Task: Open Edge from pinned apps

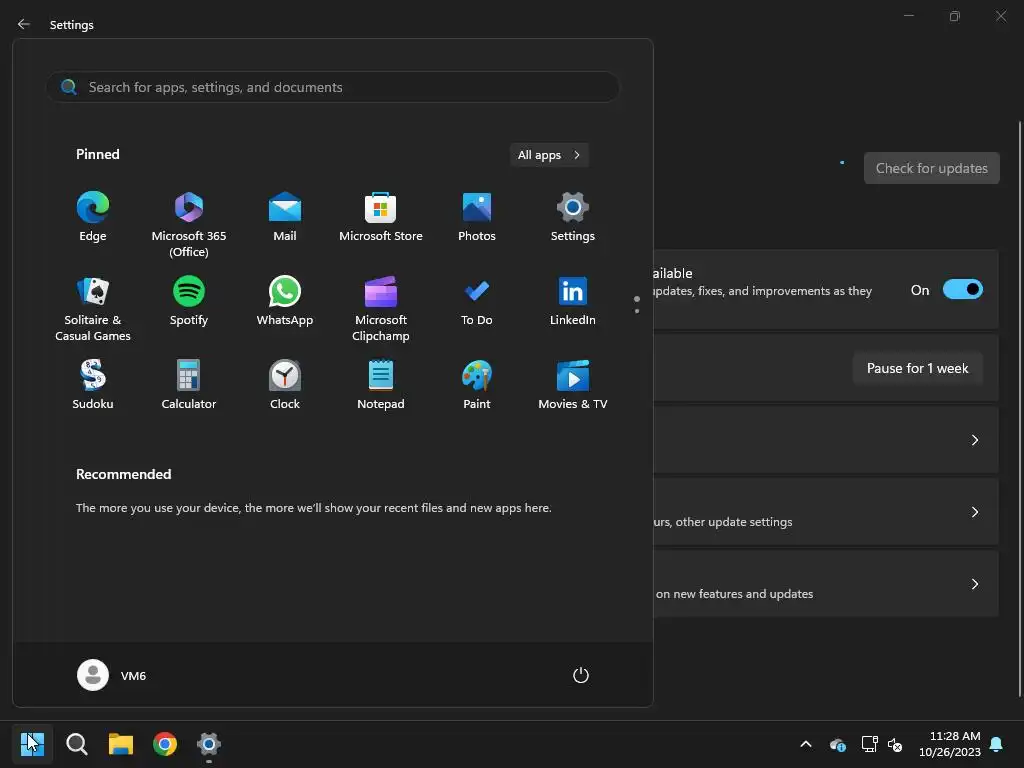Action: pyautogui.click(x=93, y=217)
